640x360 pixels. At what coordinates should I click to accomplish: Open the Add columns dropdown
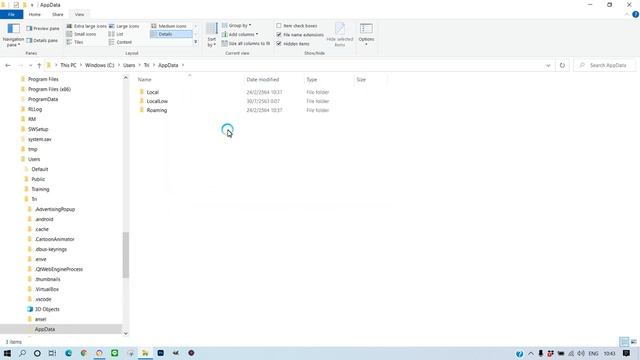point(240,34)
